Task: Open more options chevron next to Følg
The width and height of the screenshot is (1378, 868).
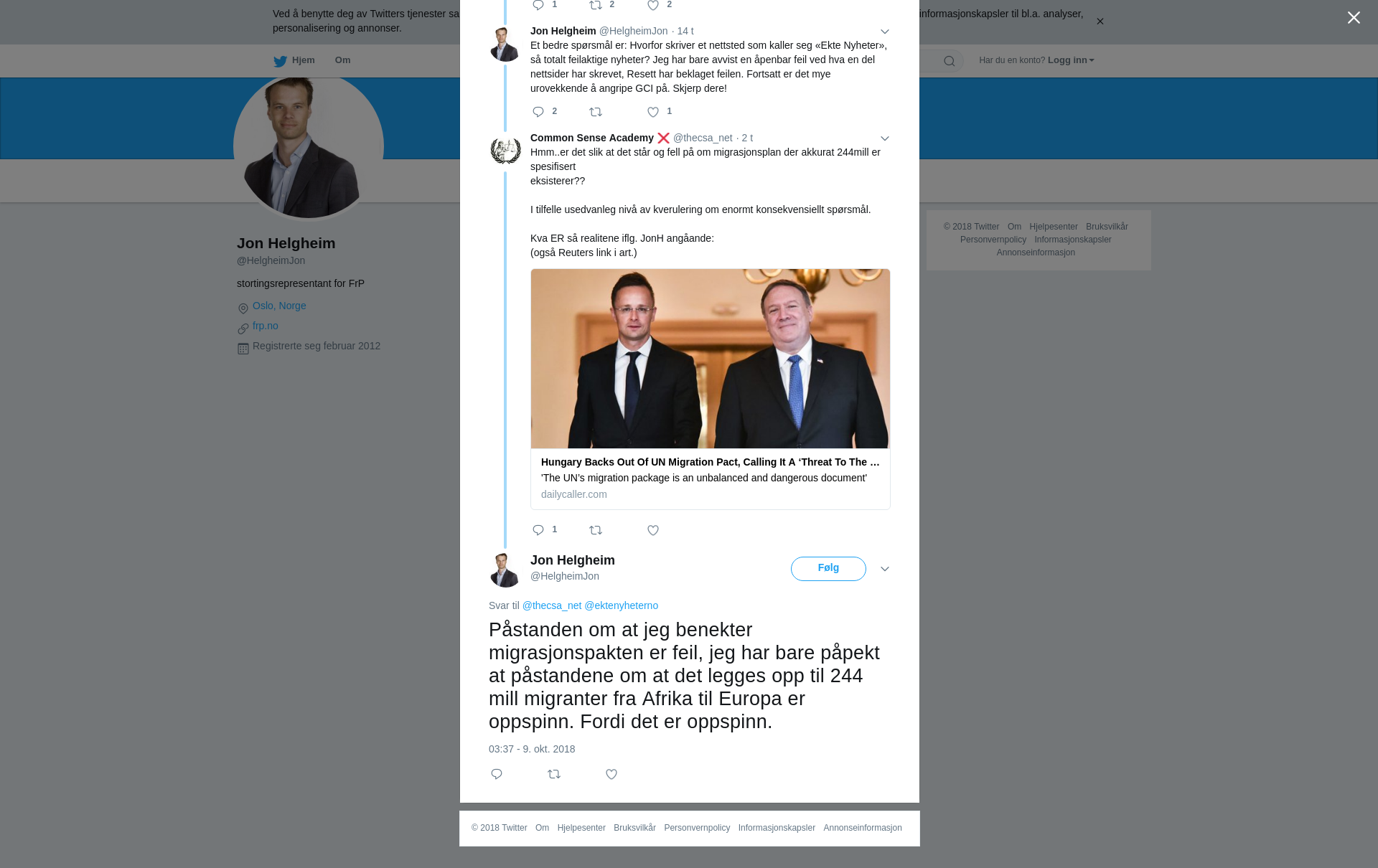Action: pyautogui.click(x=885, y=569)
